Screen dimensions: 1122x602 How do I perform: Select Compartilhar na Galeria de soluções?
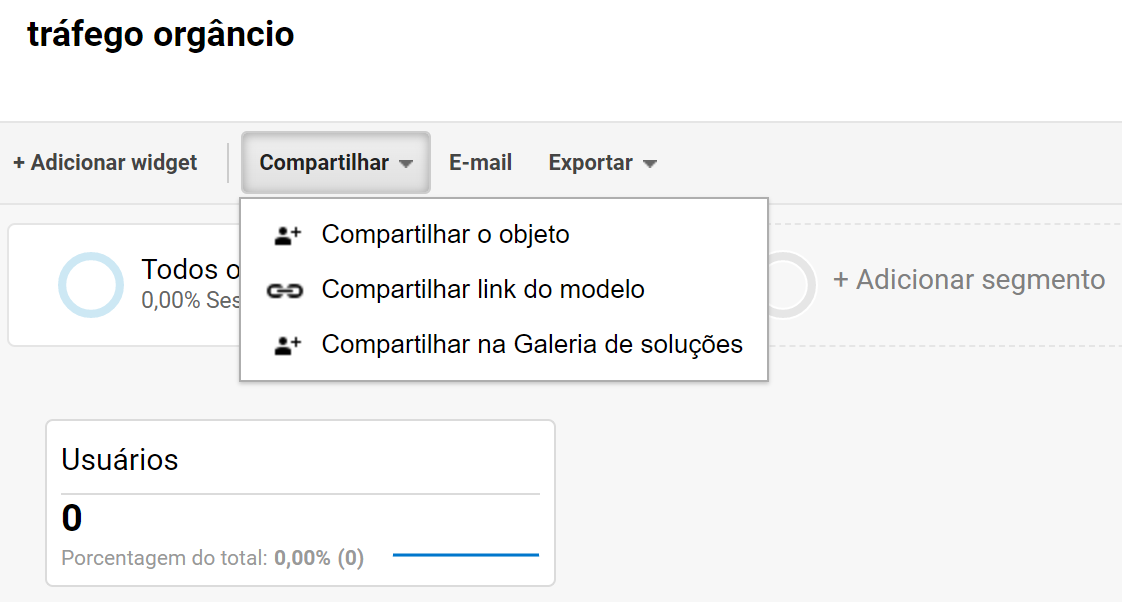tap(533, 344)
